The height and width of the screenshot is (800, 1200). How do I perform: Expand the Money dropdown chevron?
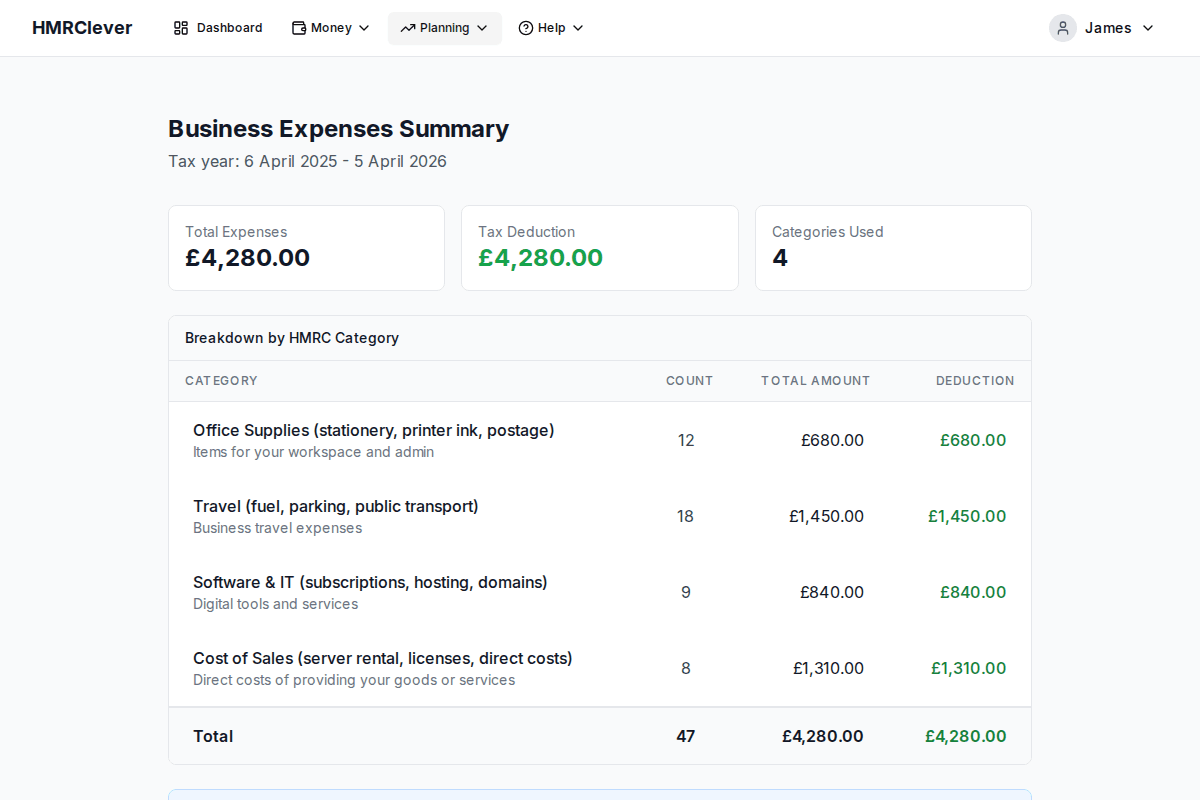coord(364,28)
